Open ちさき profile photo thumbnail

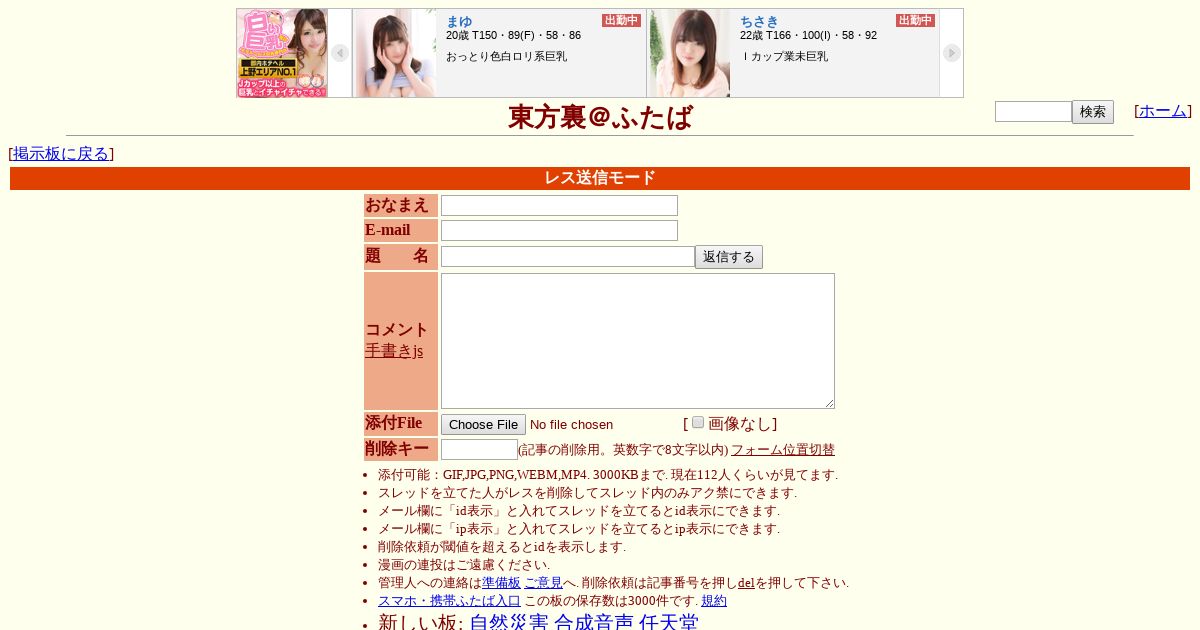pos(690,53)
